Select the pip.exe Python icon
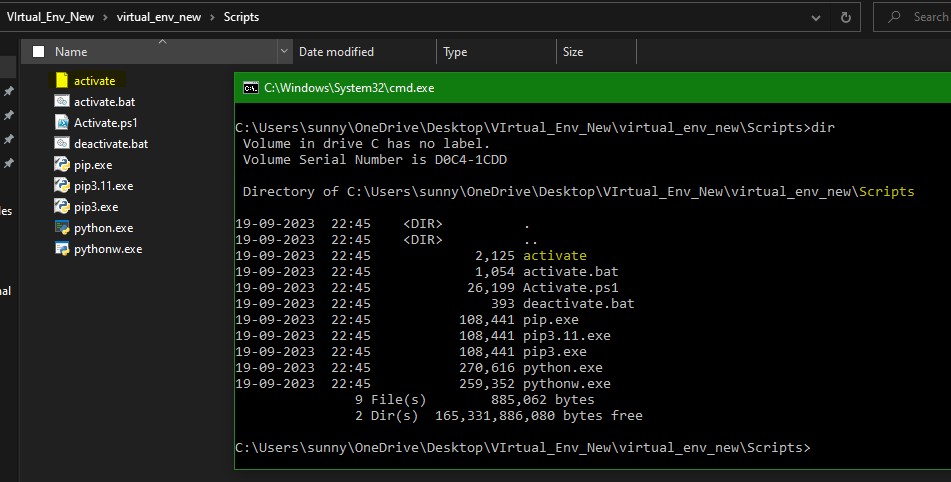The width and height of the screenshot is (951, 482). [x=62, y=164]
